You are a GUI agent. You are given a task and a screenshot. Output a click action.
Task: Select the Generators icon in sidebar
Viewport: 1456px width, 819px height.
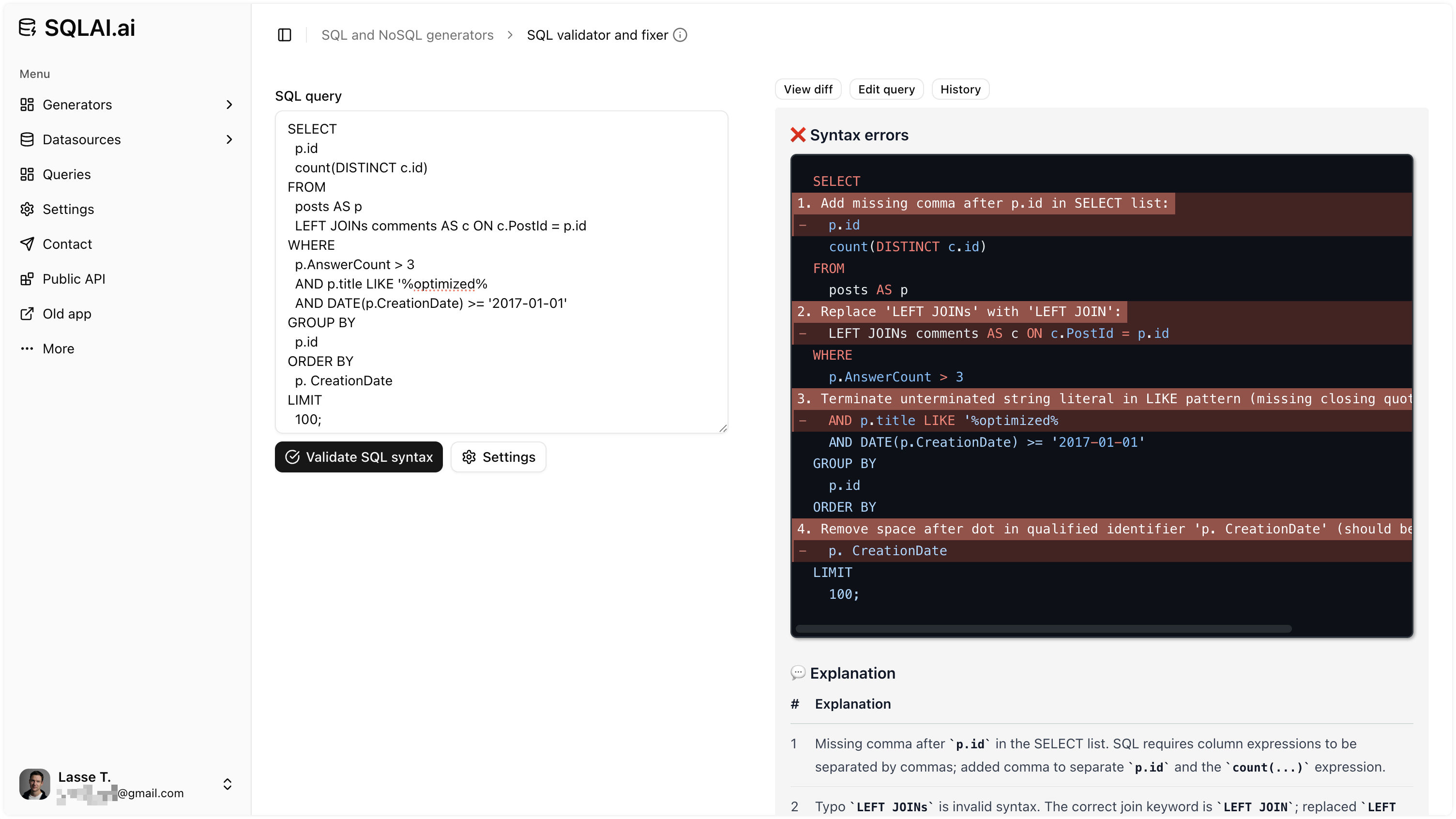(28, 104)
